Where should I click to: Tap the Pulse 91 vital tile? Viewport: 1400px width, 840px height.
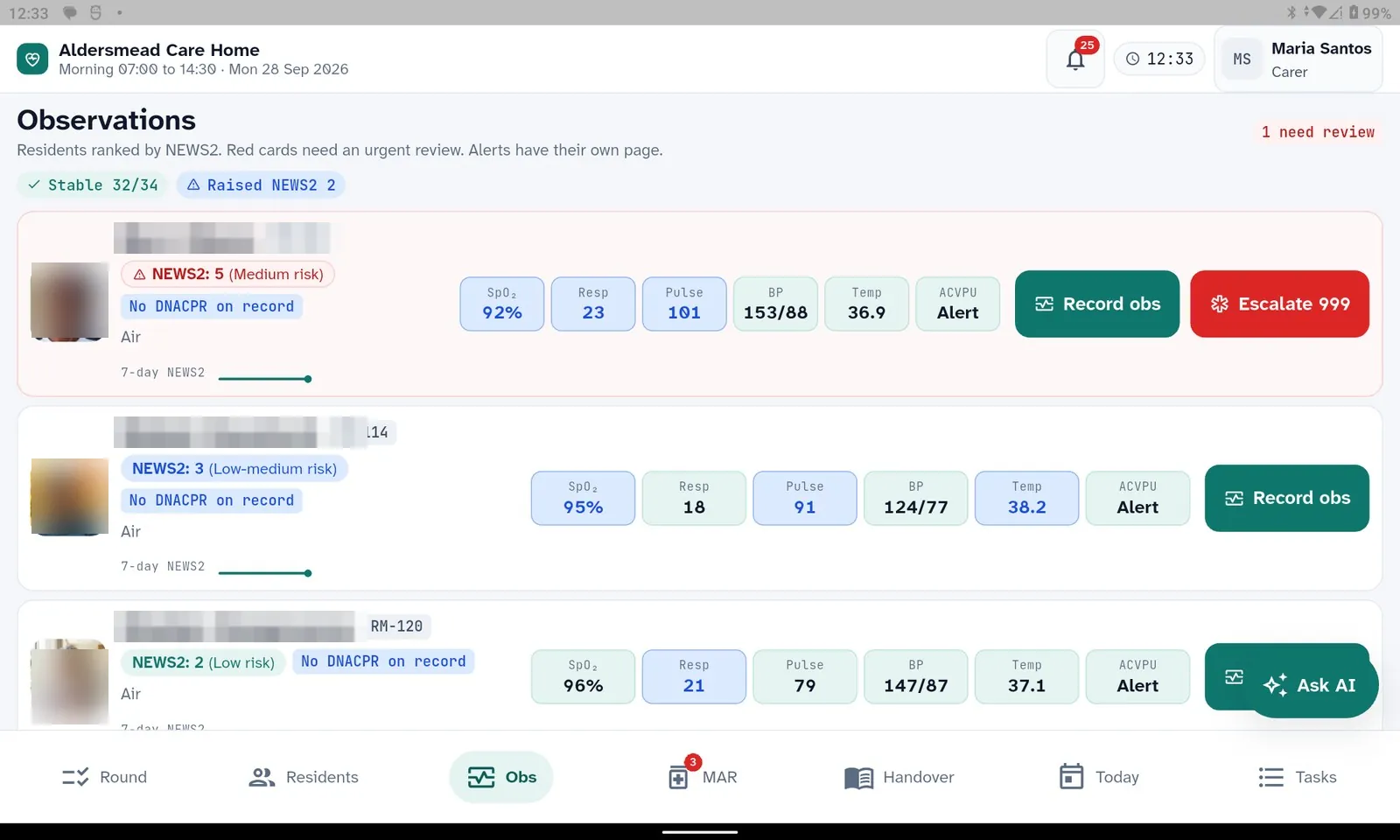tap(805, 498)
